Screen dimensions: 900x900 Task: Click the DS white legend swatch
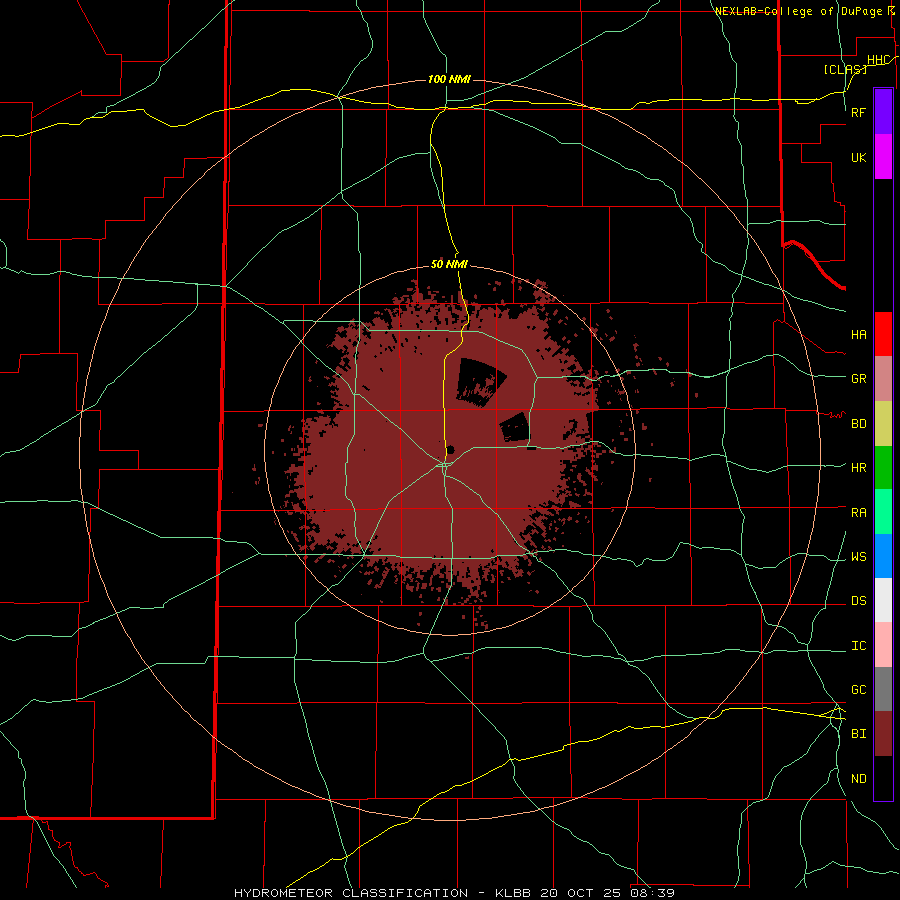click(x=883, y=600)
